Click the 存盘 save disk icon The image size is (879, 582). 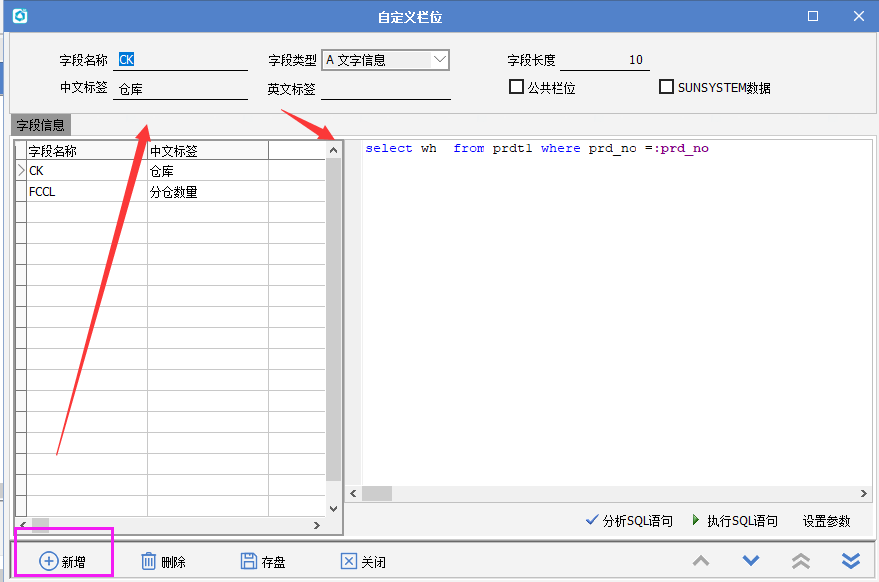249,561
